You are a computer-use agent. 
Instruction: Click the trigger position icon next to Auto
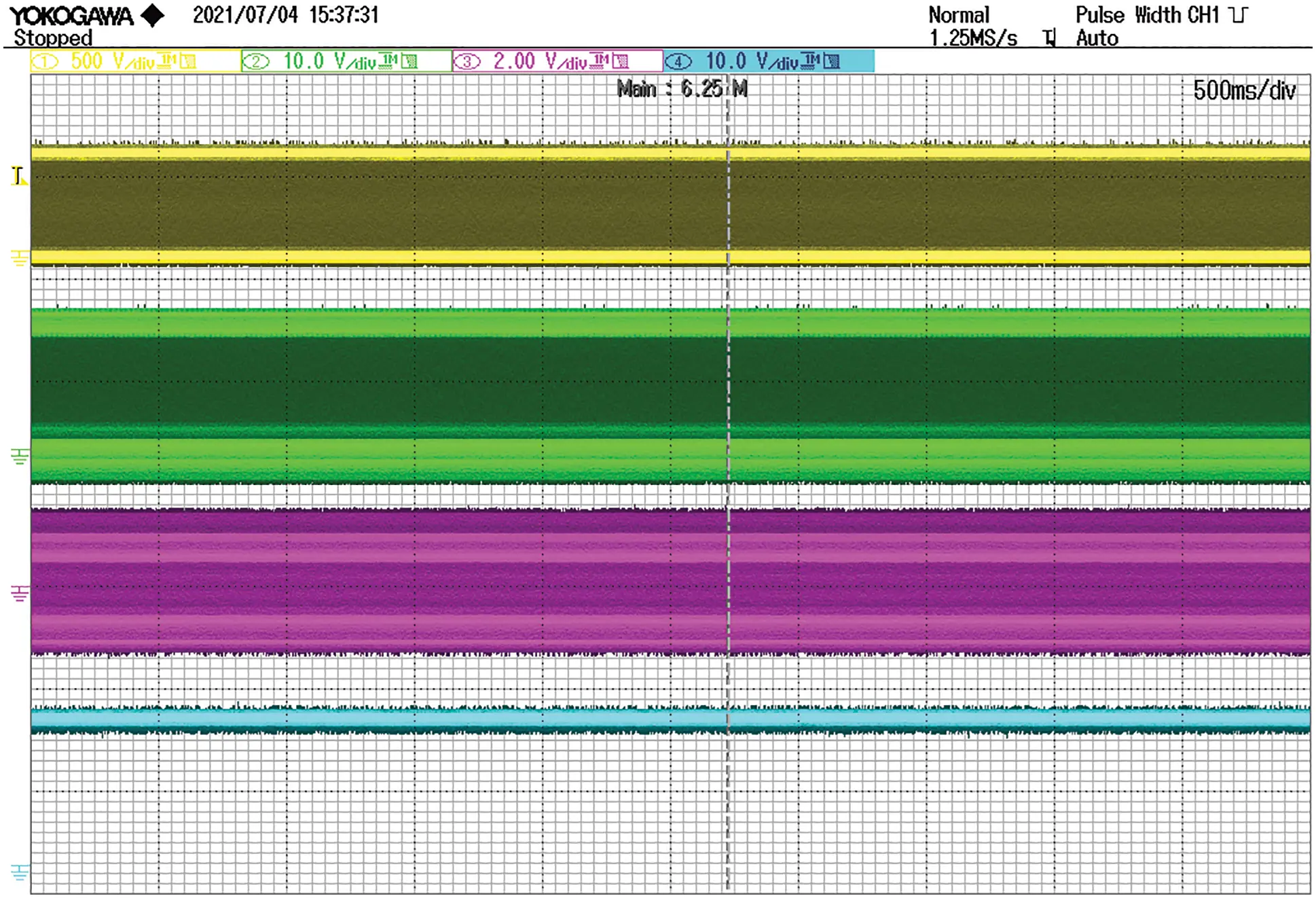1050,38
